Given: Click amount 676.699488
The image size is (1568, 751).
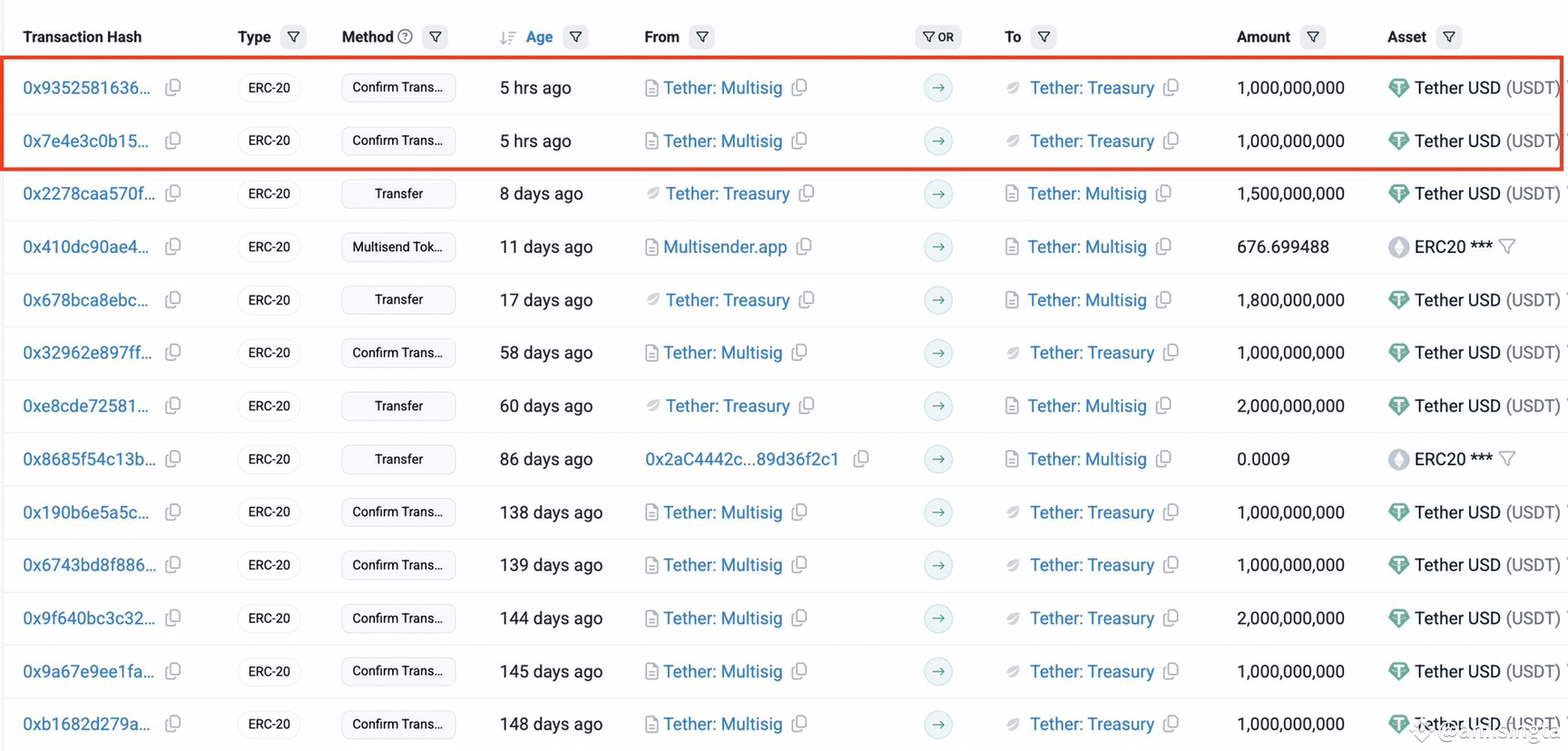Looking at the screenshot, I should (x=1282, y=247).
